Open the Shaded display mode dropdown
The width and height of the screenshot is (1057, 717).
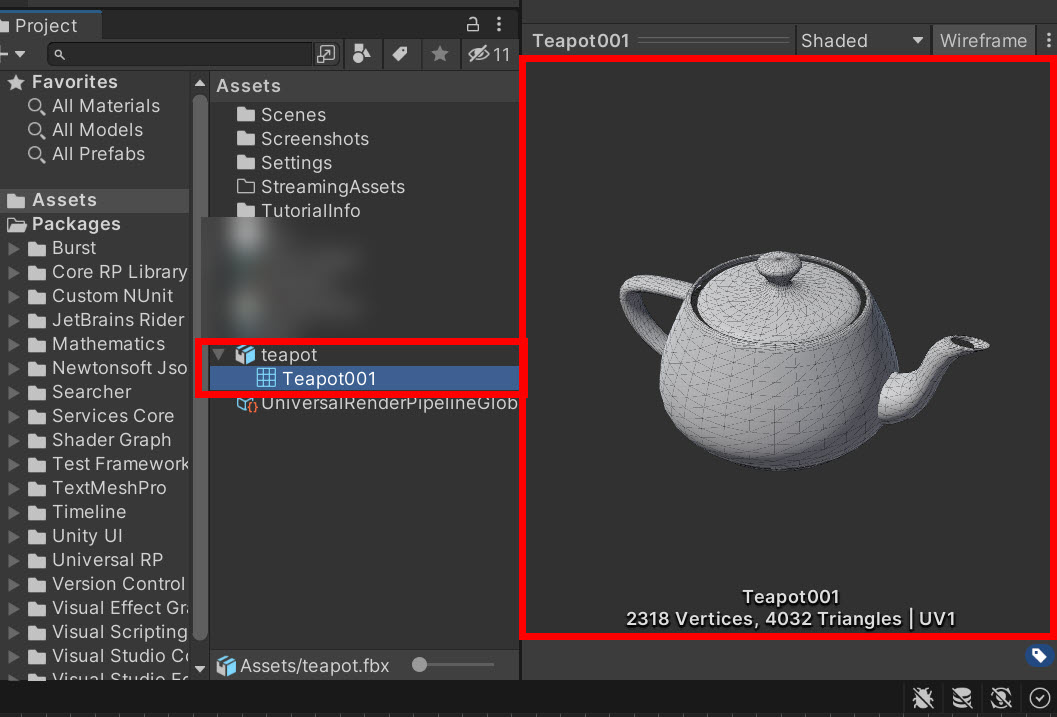coord(862,41)
